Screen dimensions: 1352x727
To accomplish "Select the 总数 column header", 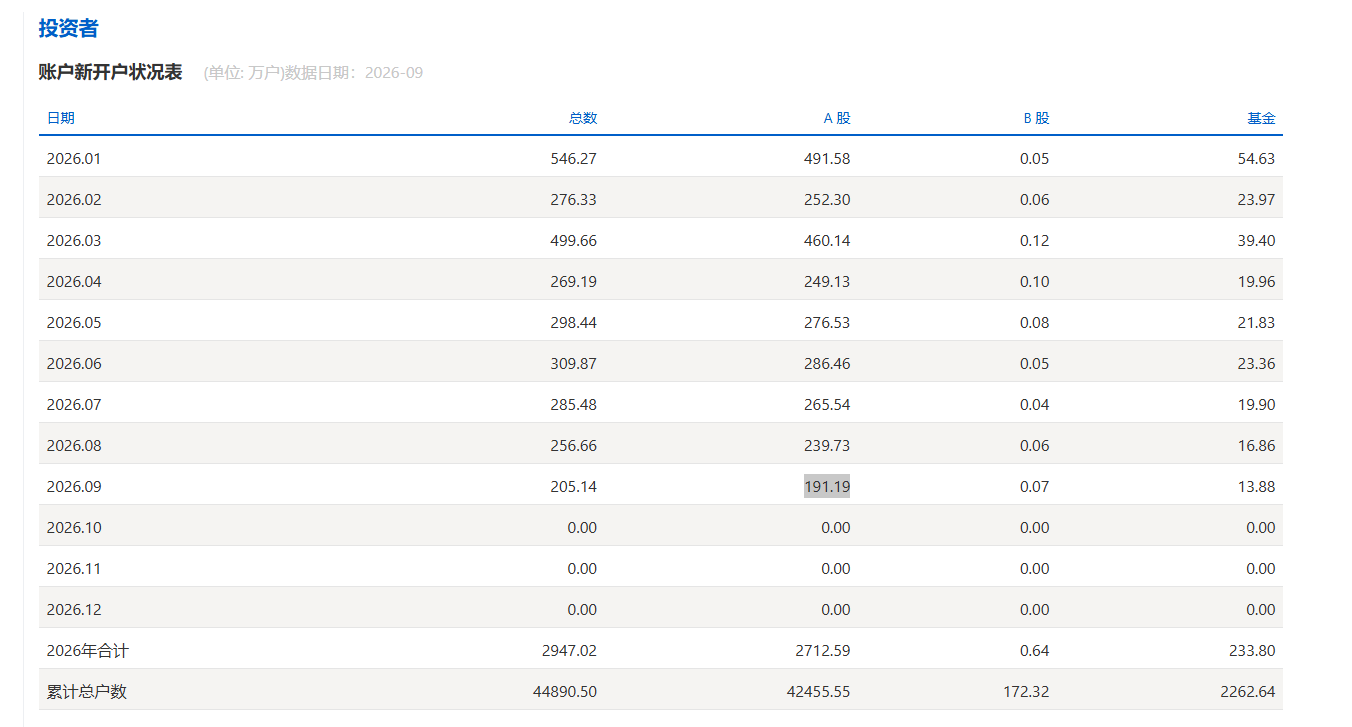I will (x=583, y=118).
